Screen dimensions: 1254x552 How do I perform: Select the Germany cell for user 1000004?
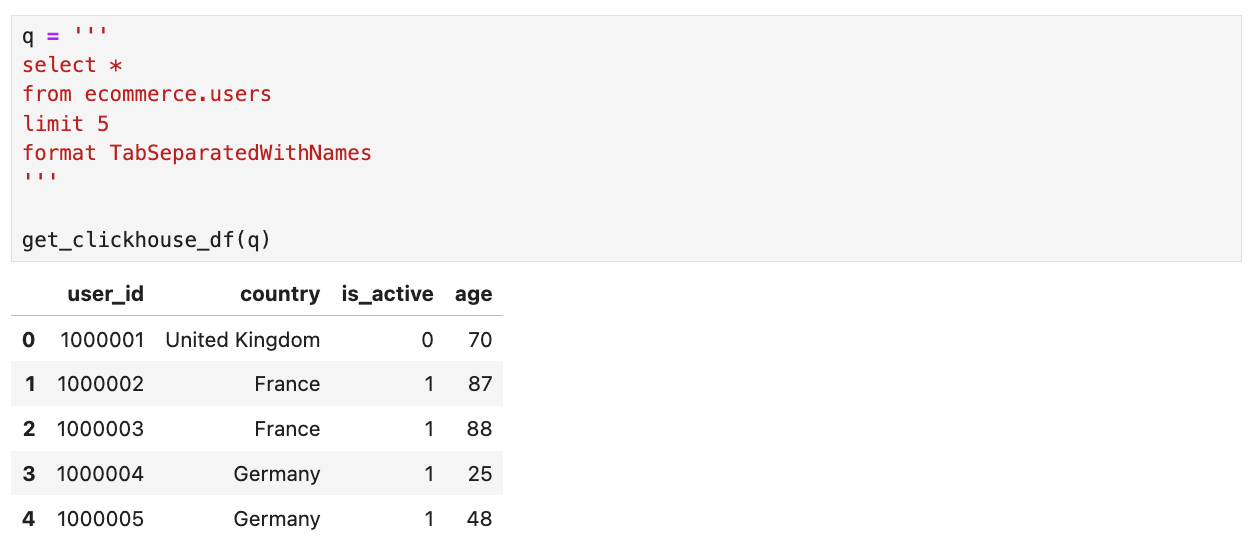tap(277, 474)
